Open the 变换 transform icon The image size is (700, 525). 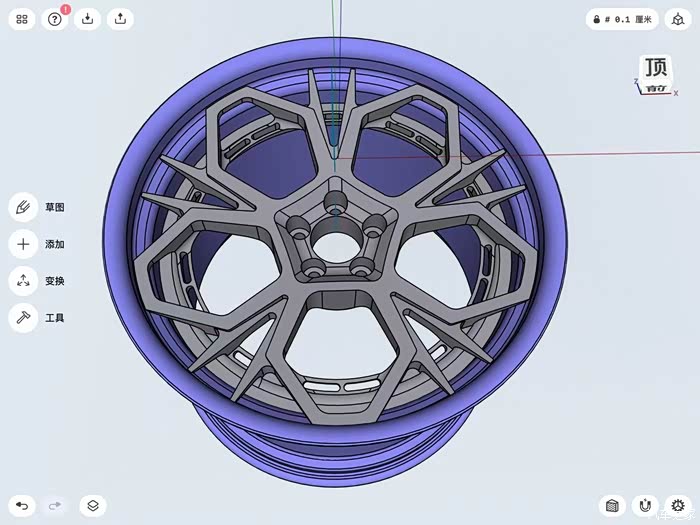coord(23,281)
